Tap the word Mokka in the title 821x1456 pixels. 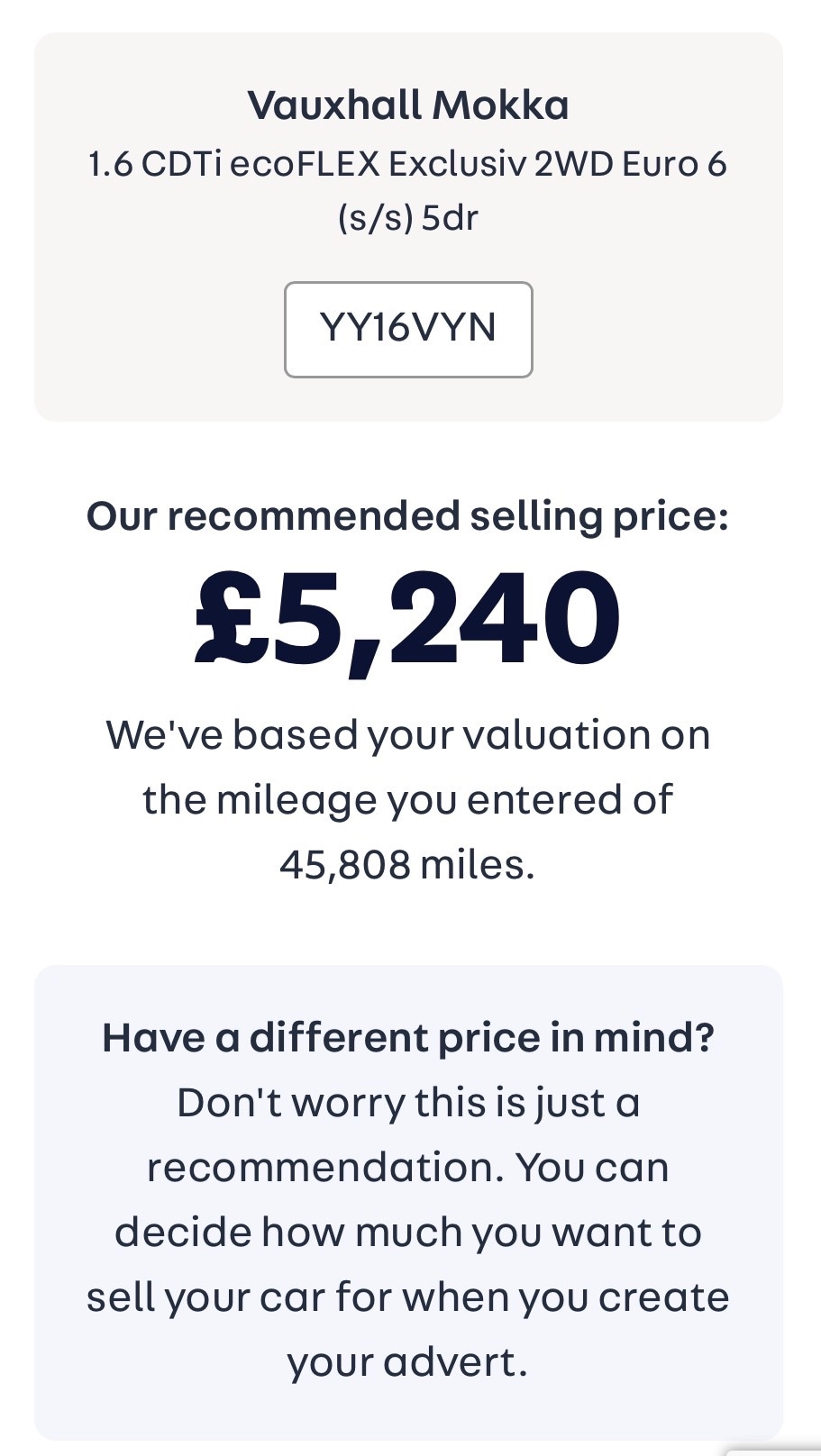click(x=501, y=105)
